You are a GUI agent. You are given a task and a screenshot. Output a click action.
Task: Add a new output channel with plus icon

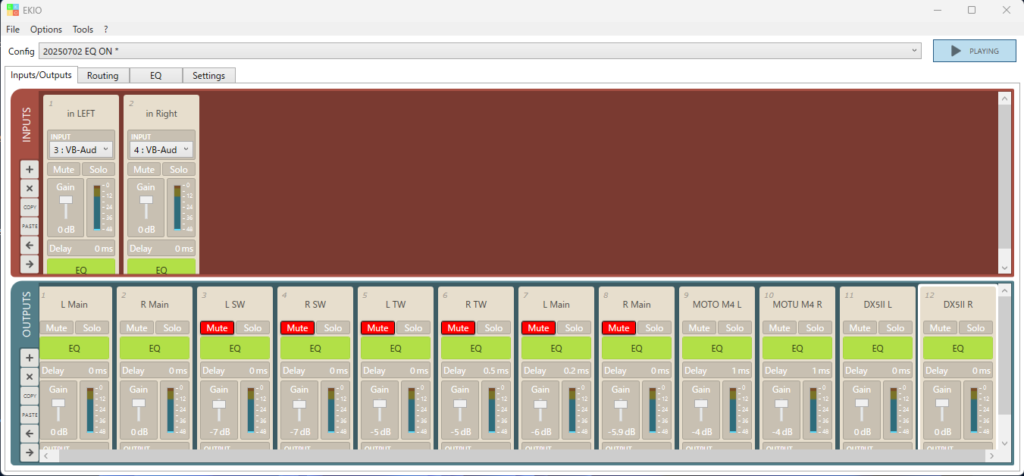29,358
